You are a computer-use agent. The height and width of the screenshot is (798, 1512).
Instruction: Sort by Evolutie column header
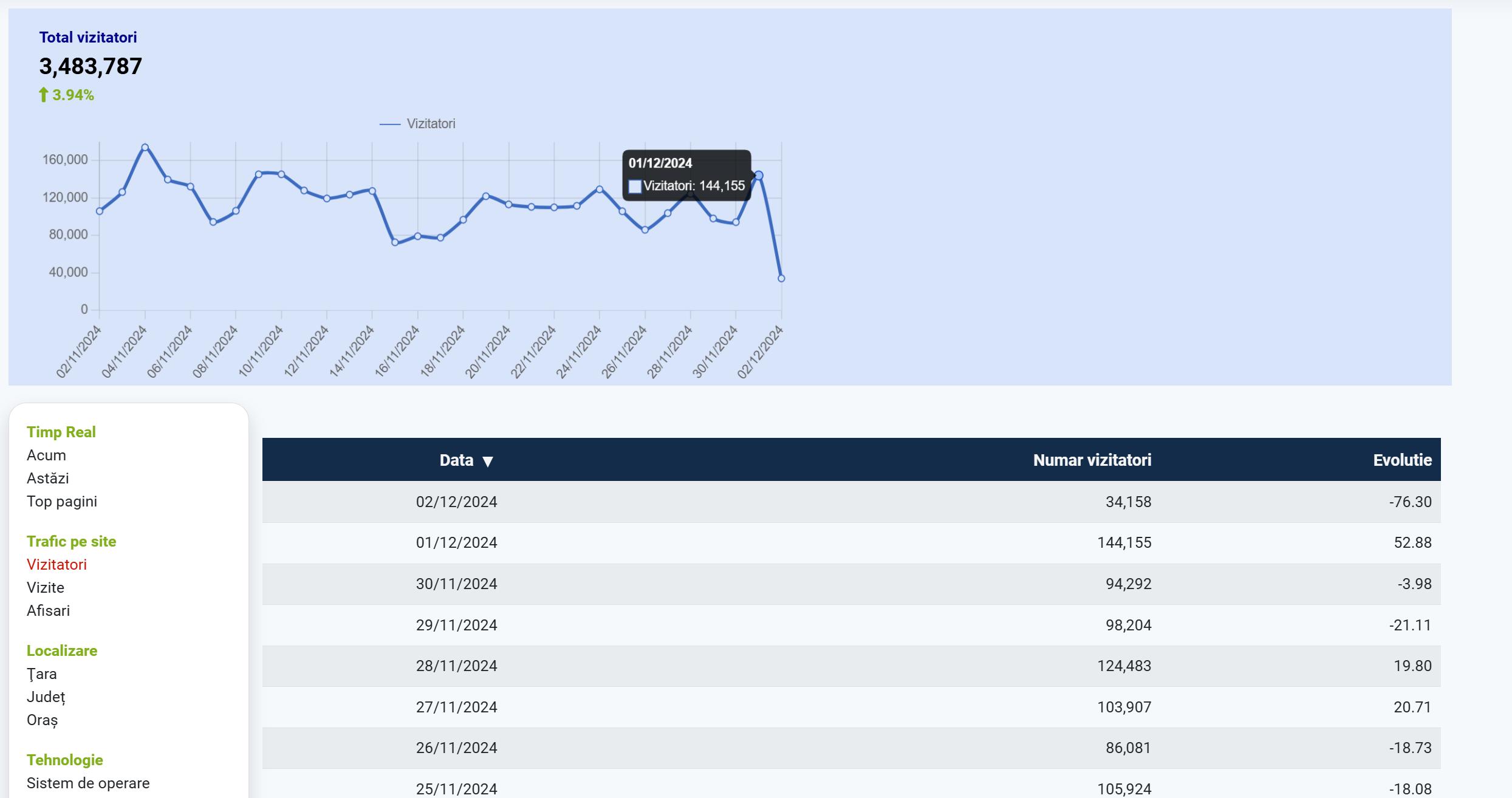1401,460
